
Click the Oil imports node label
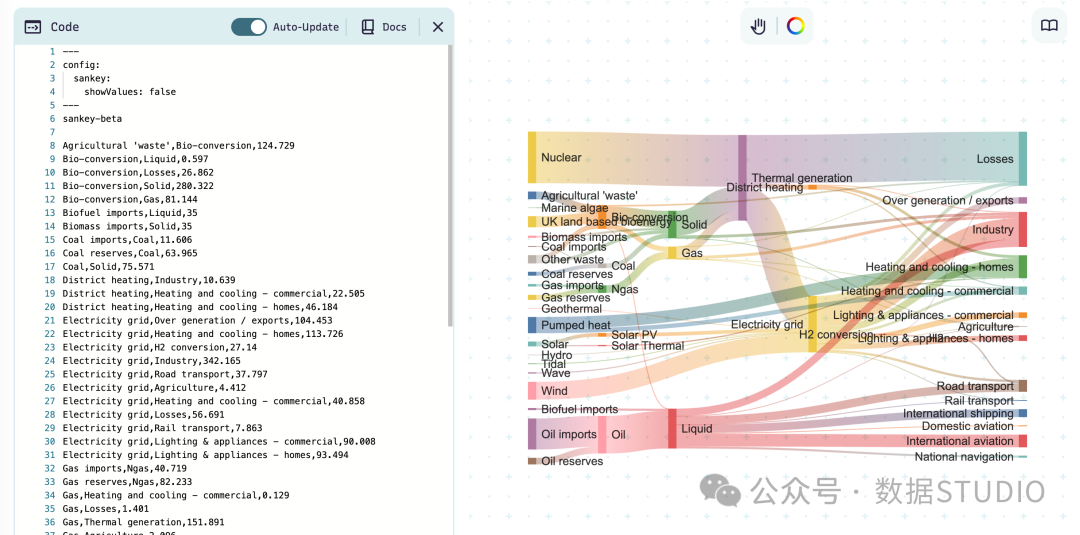pyautogui.click(x=568, y=434)
